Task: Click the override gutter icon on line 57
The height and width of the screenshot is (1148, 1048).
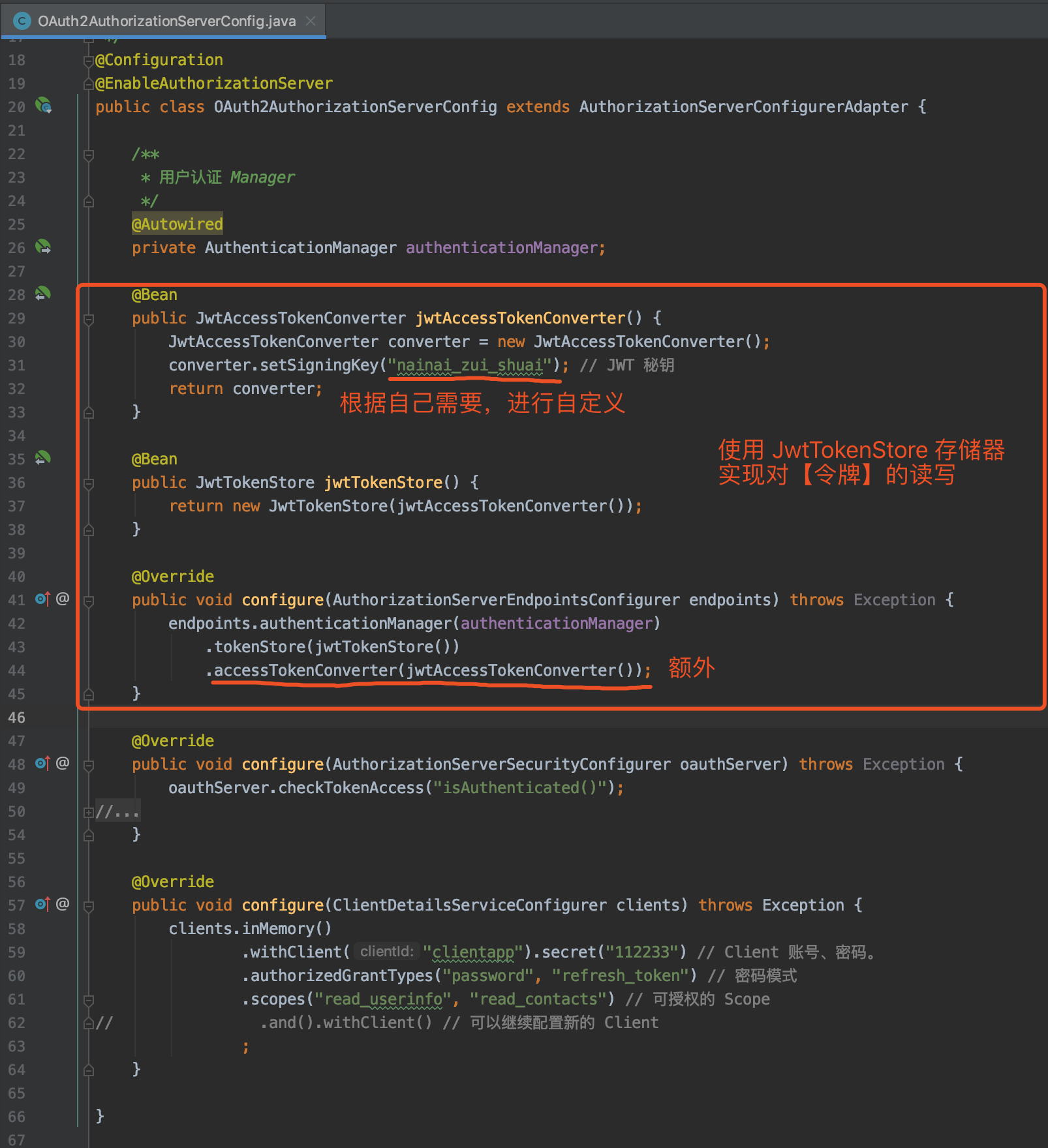Action: (x=42, y=904)
